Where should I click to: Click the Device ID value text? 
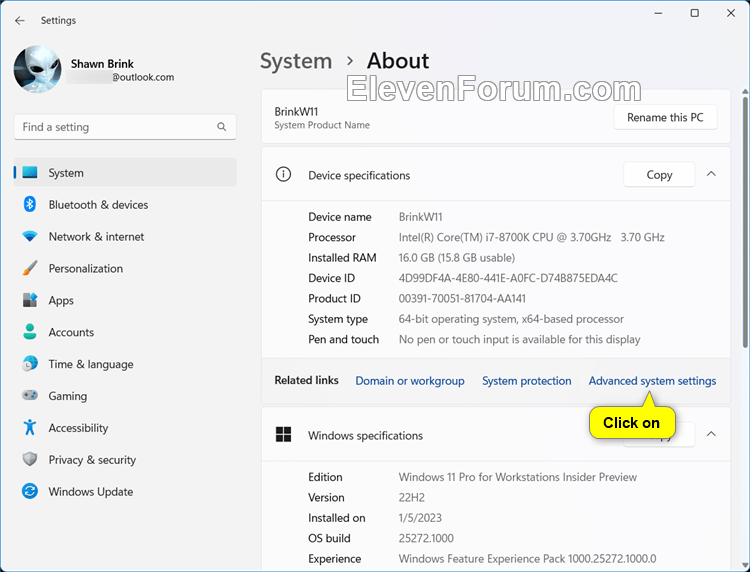(508, 278)
